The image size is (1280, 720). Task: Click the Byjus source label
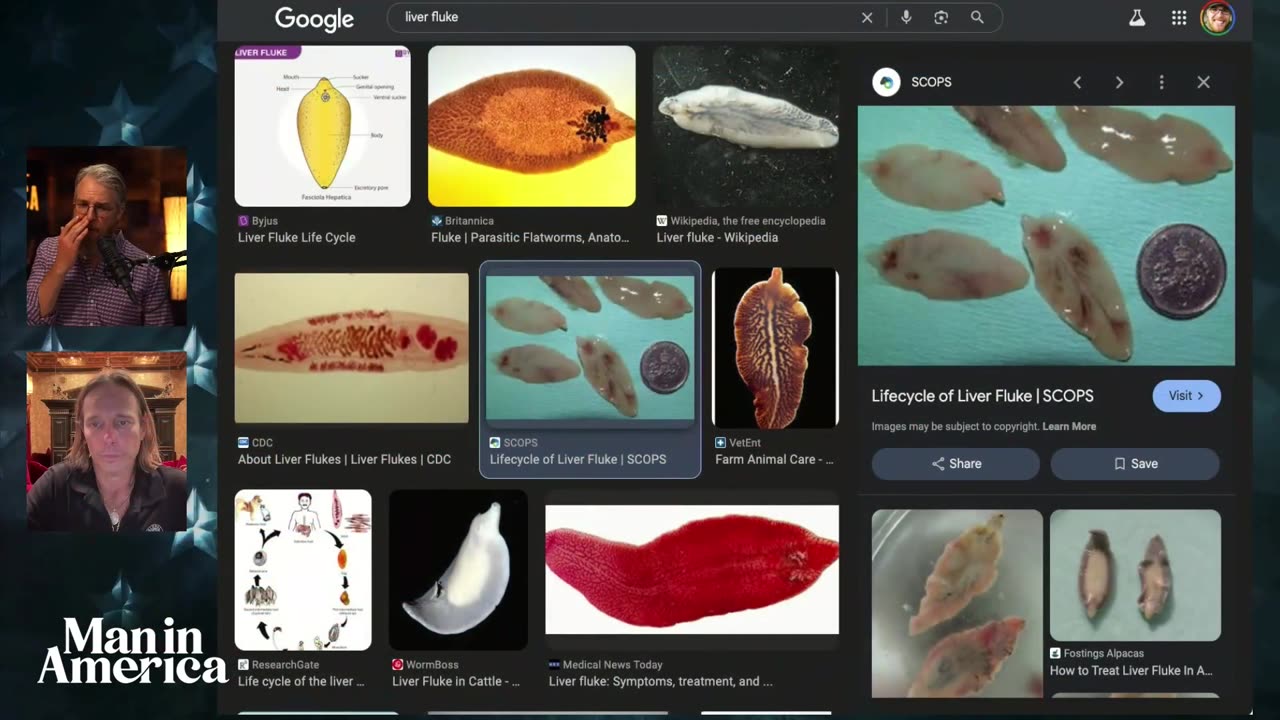pyautogui.click(x=265, y=221)
